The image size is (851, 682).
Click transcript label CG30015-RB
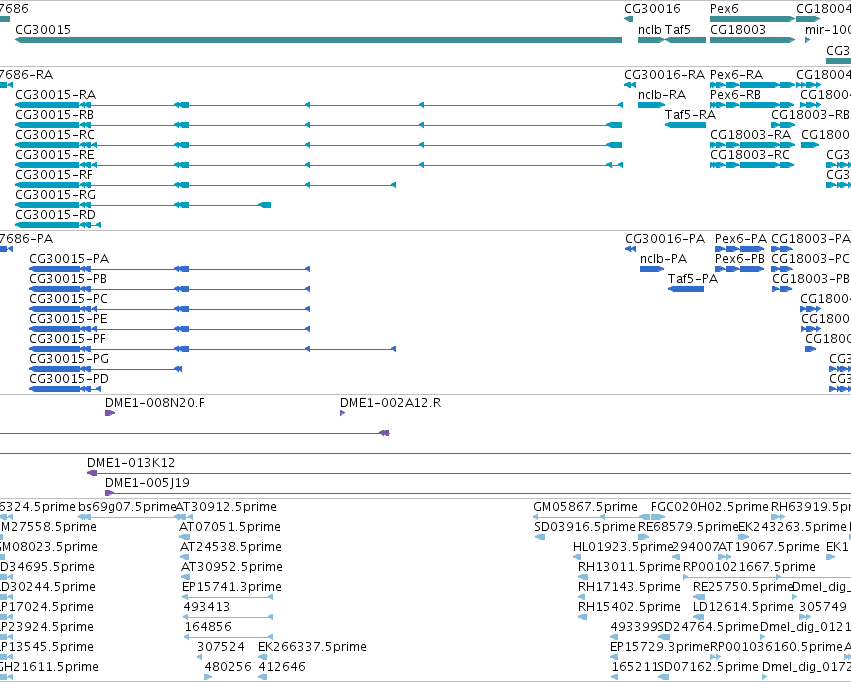[x=54, y=115]
